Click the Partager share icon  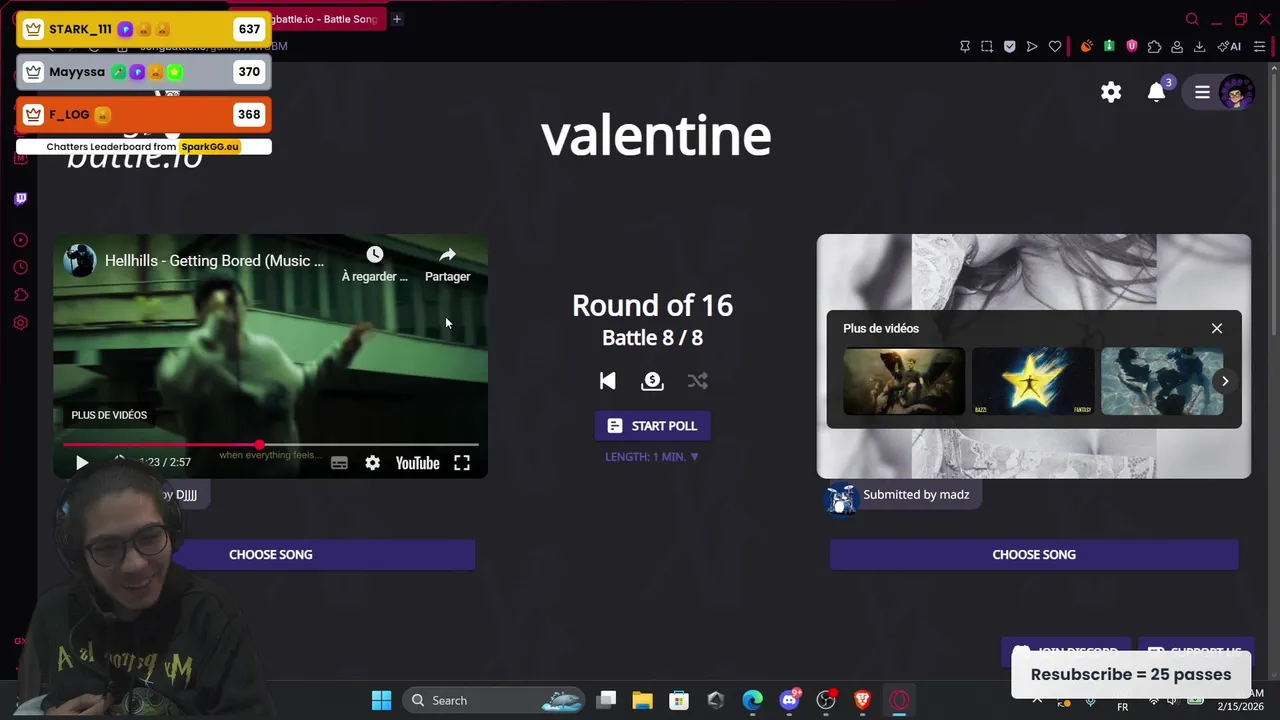click(x=447, y=255)
